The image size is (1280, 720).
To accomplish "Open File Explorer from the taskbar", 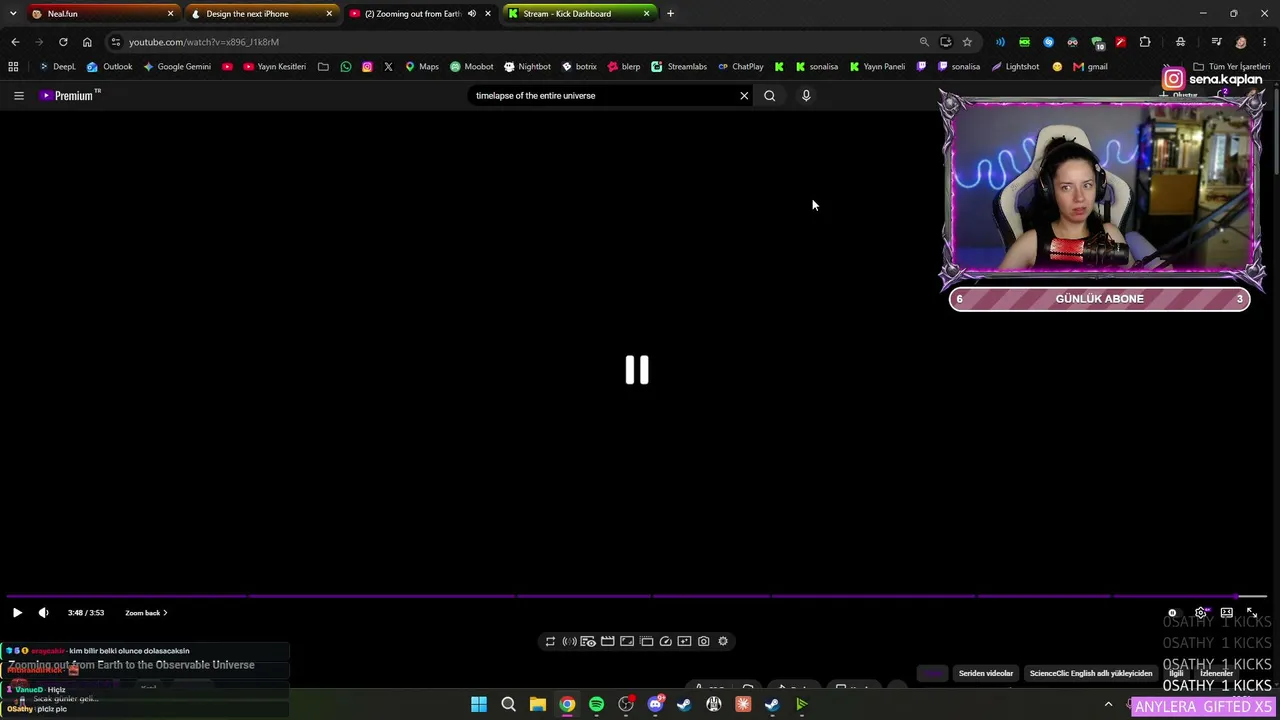I will click(538, 705).
